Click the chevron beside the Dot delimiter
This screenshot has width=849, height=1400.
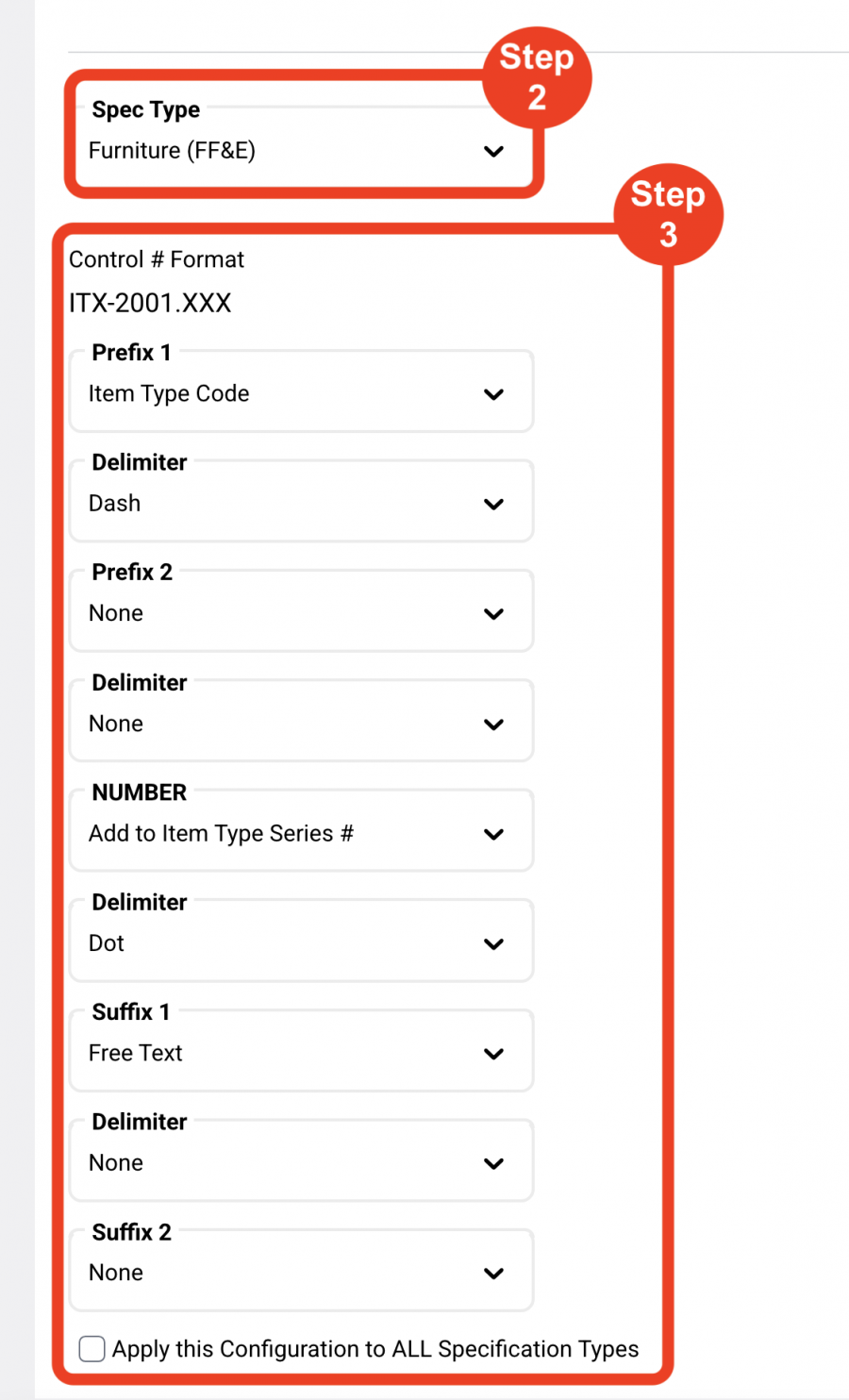point(493,943)
